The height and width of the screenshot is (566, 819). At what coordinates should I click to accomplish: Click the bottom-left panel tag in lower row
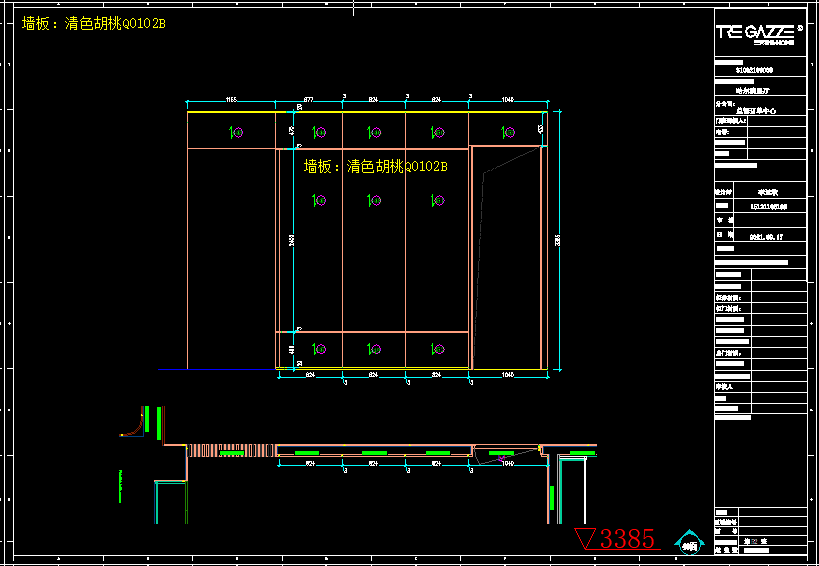tap(318, 349)
